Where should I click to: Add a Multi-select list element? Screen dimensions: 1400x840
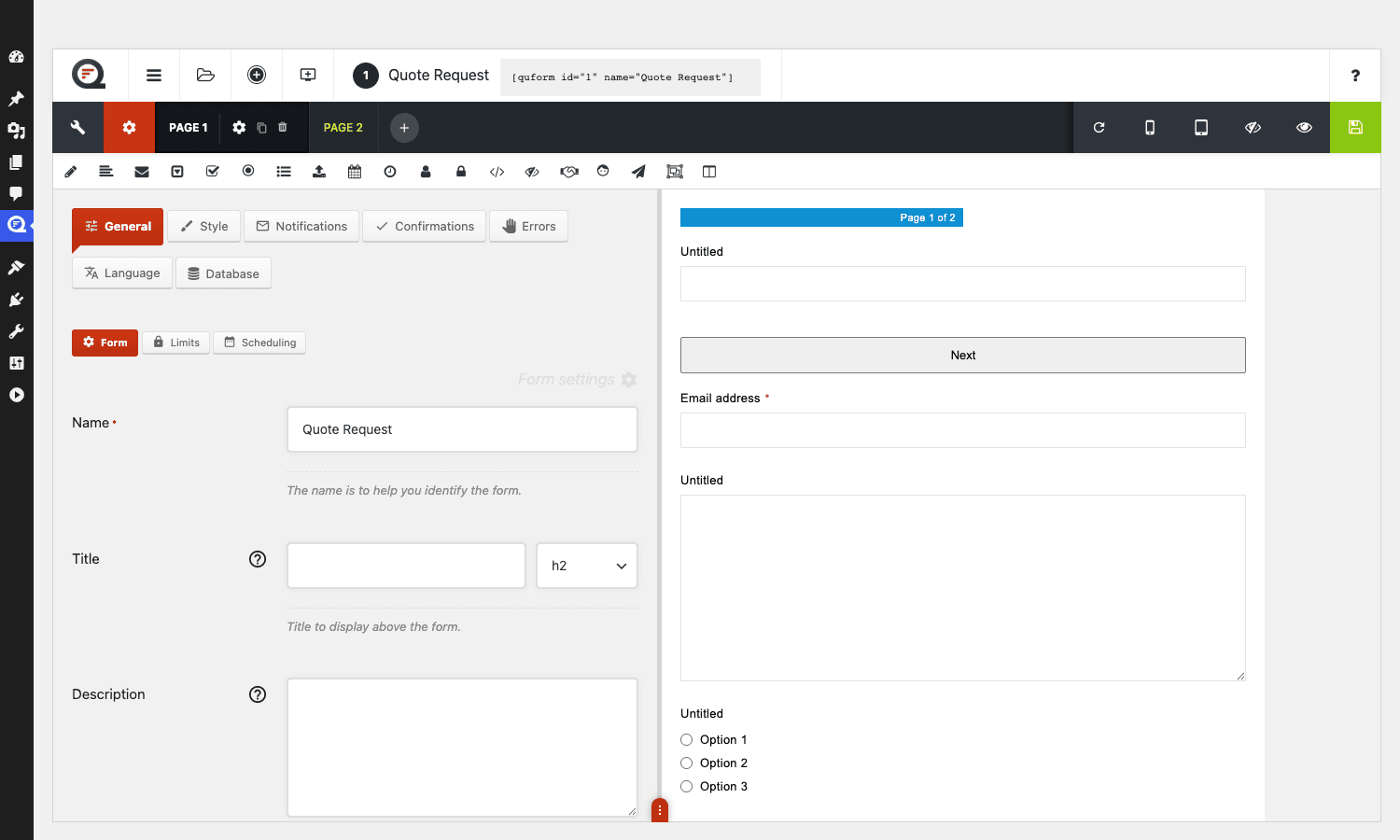pos(284,172)
